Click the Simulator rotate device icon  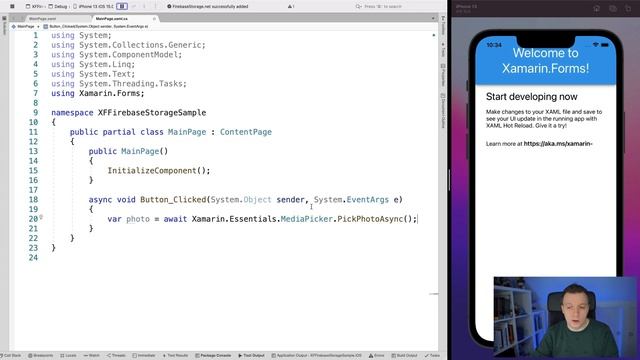(x=628, y=8)
